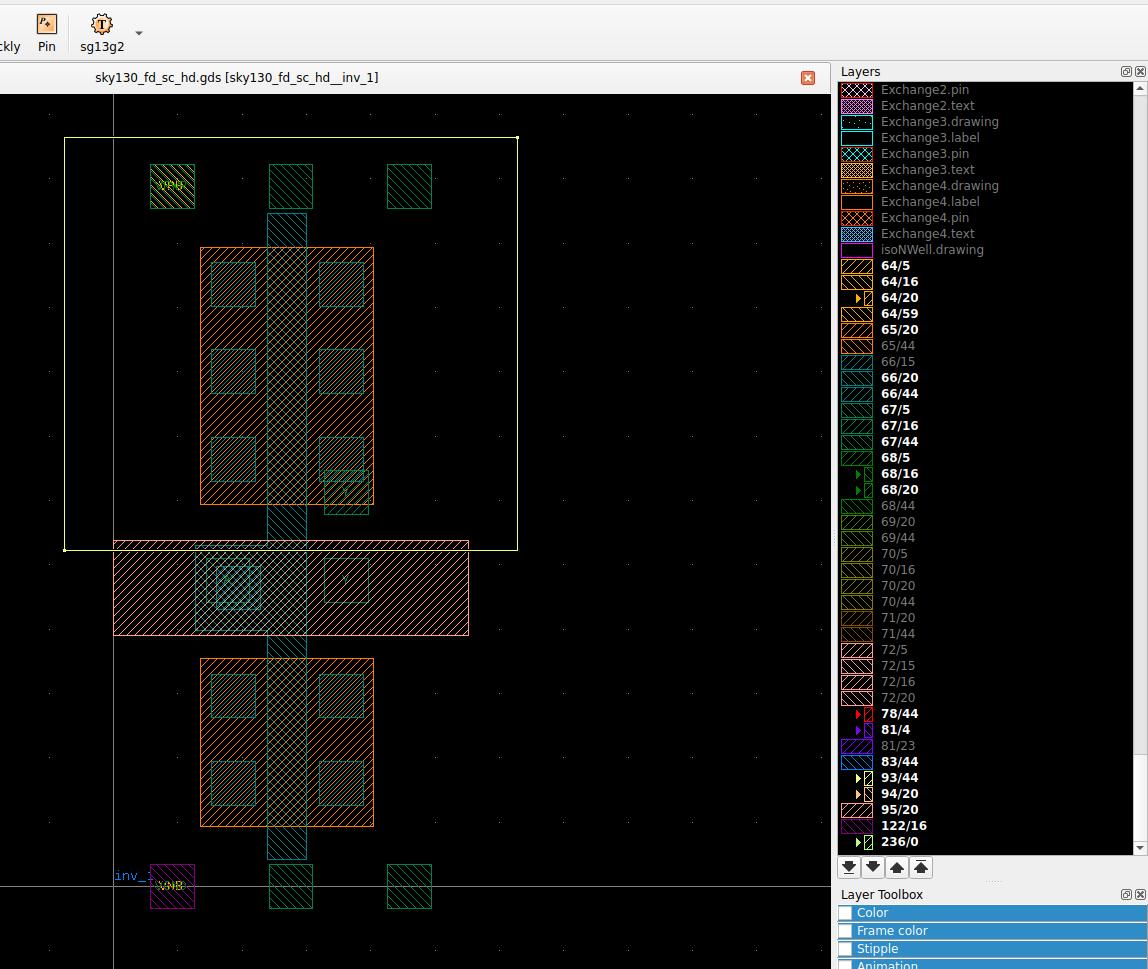1148x969 pixels.
Task: Move selected layer to bottom button
Action: pyautogui.click(x=849, y=867)
